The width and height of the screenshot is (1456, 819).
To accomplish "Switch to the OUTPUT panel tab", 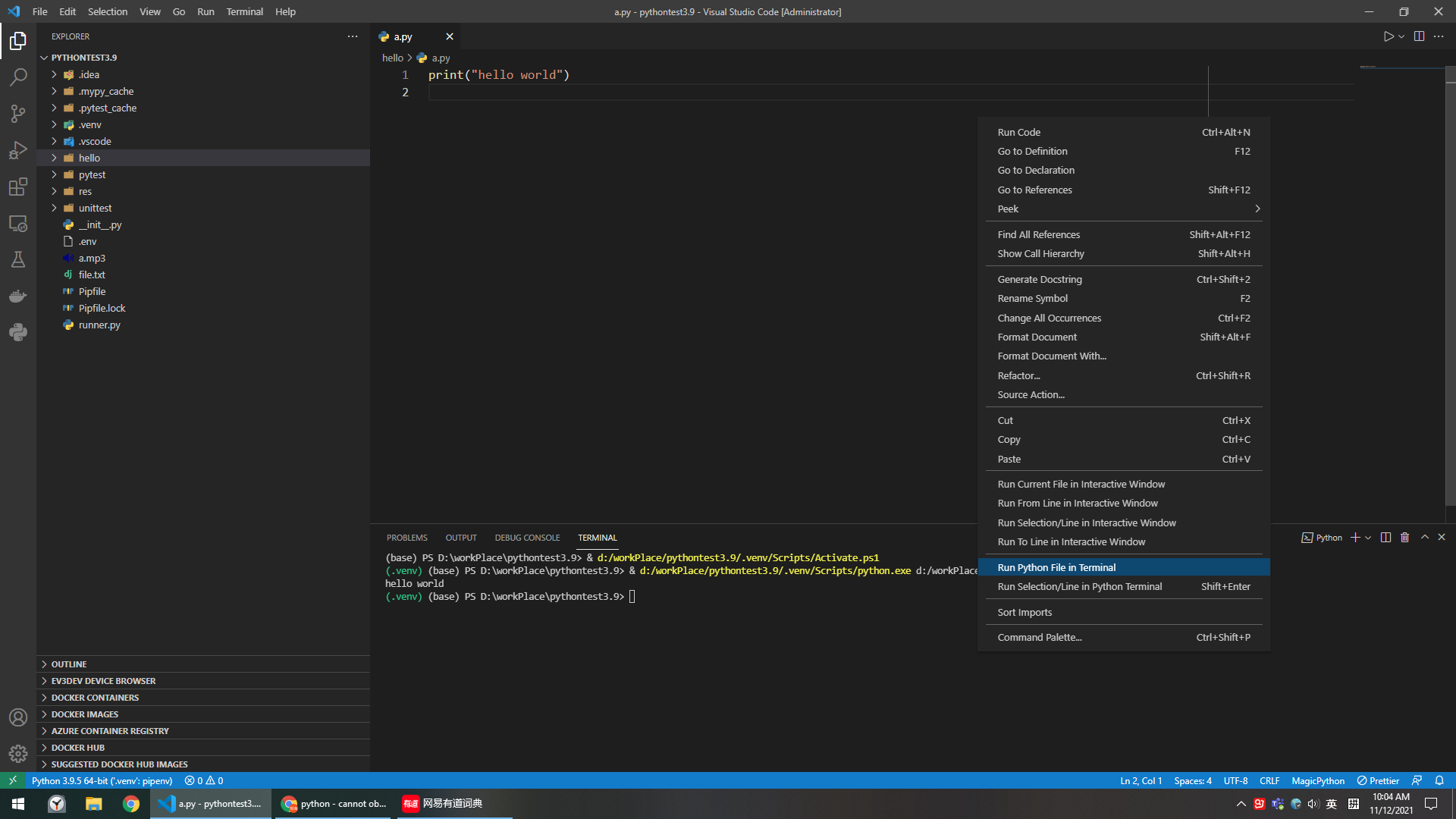I will pos(461,538).
